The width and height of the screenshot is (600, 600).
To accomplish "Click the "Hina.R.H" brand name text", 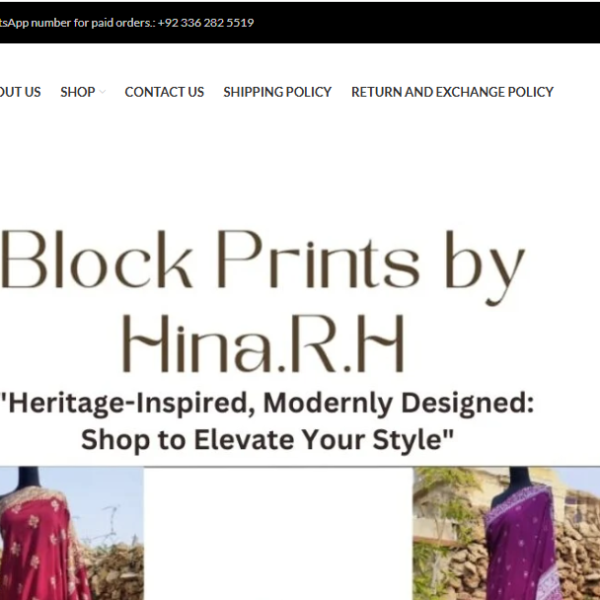I will [x=263, y=343].
